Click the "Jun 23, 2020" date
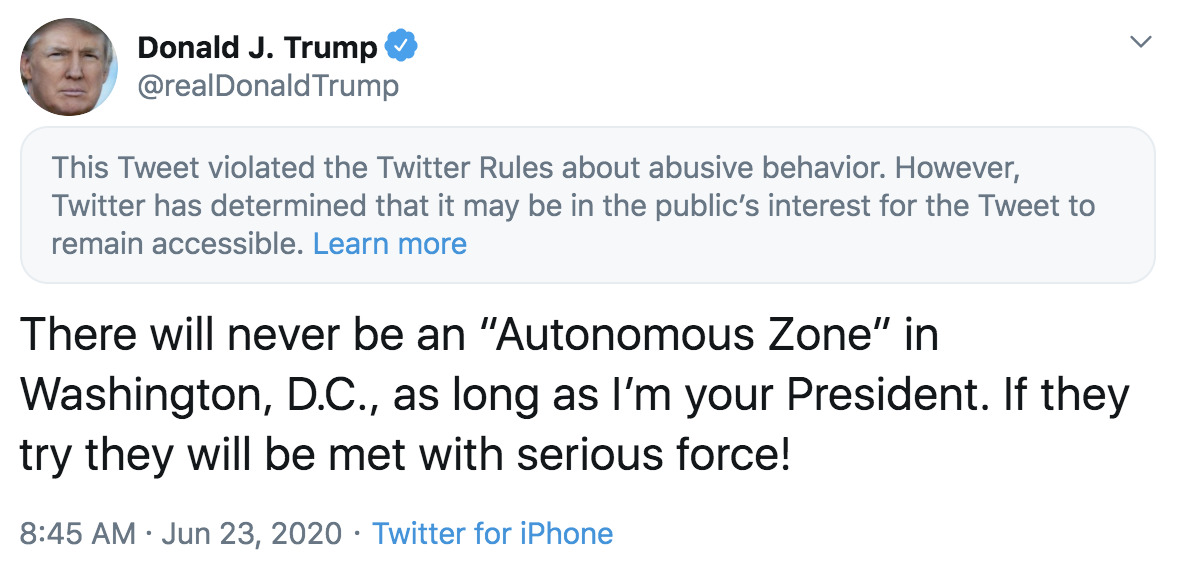This screenshot has width=1180, height=580. pyautogui.click(x=253, y=533)
